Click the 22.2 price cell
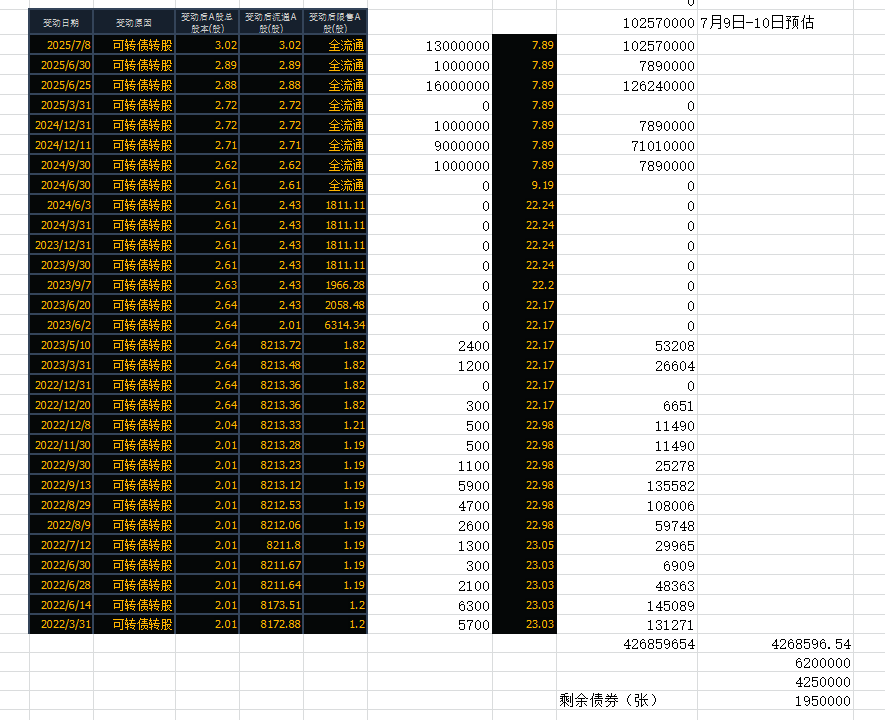Screen dimensions: 885x720 click(x=524, y=285)
